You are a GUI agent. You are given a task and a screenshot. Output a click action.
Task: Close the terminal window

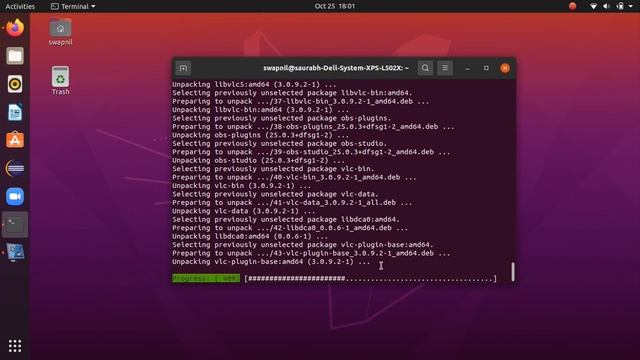pos(505,68)
